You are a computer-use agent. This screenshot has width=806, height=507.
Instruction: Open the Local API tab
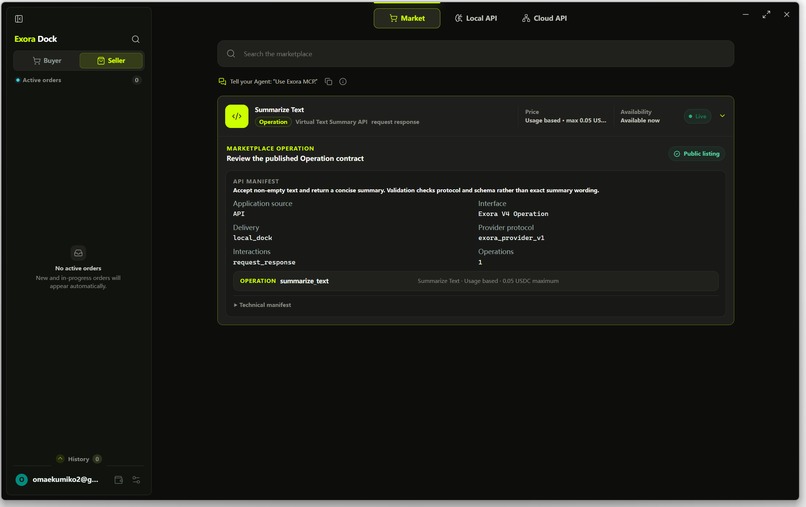click(475, 19)
